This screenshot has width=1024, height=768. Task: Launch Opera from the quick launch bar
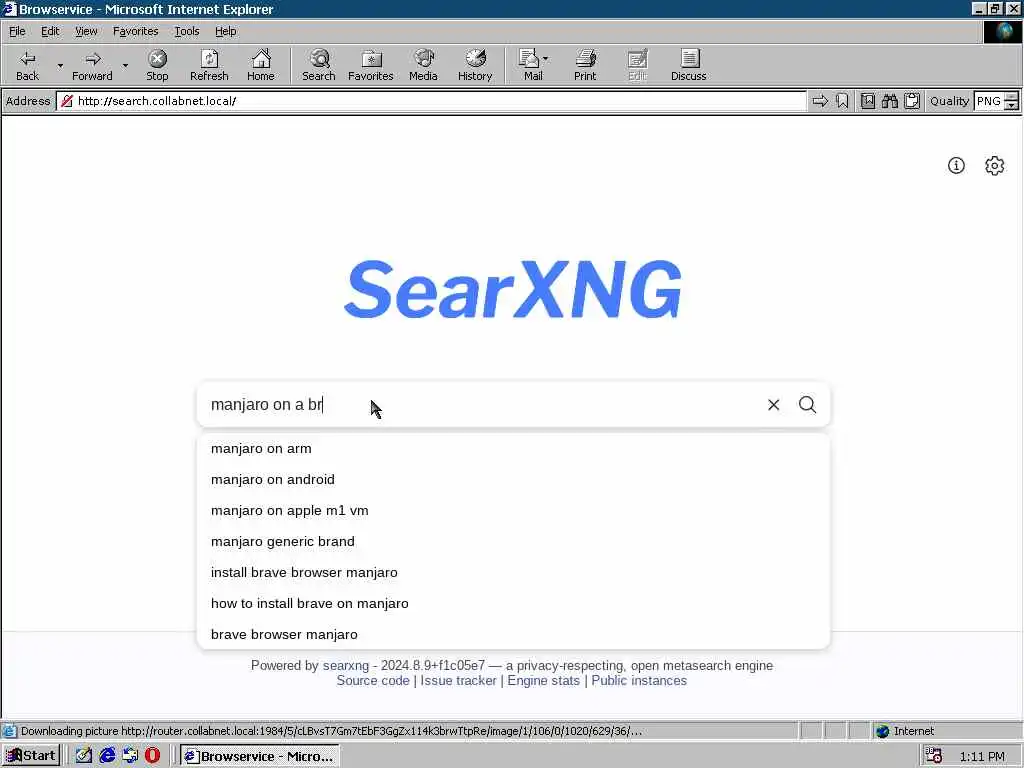pos(152,756)
